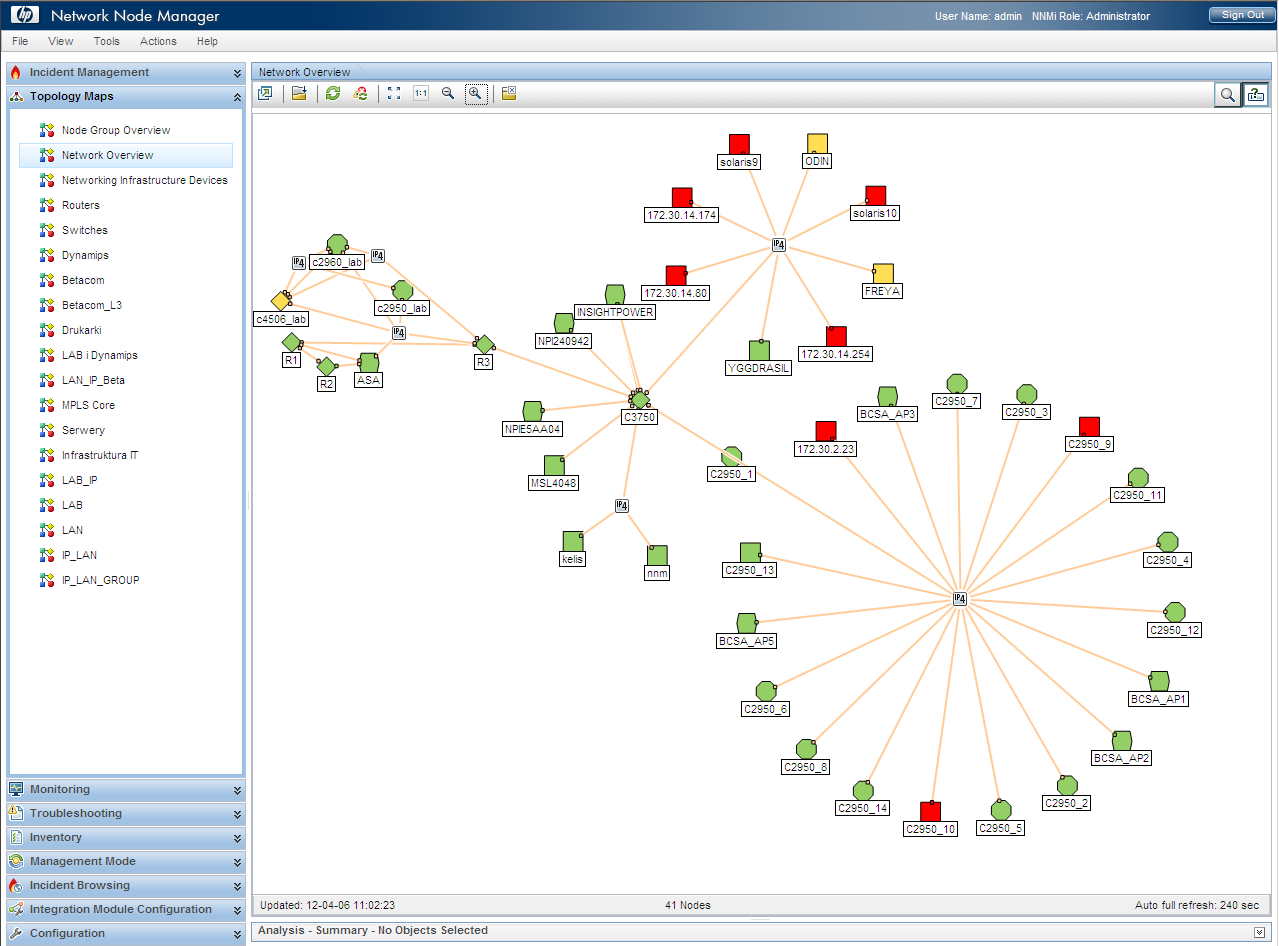Select the Network Overview tab
This screenshot has height=946, width=1279.
(x=305, y=72)
